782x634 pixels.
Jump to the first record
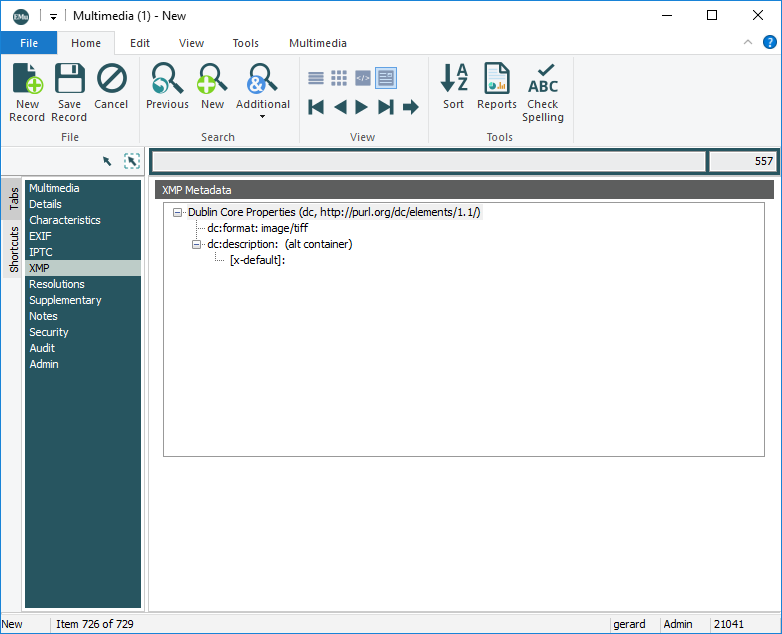point(316,107)
